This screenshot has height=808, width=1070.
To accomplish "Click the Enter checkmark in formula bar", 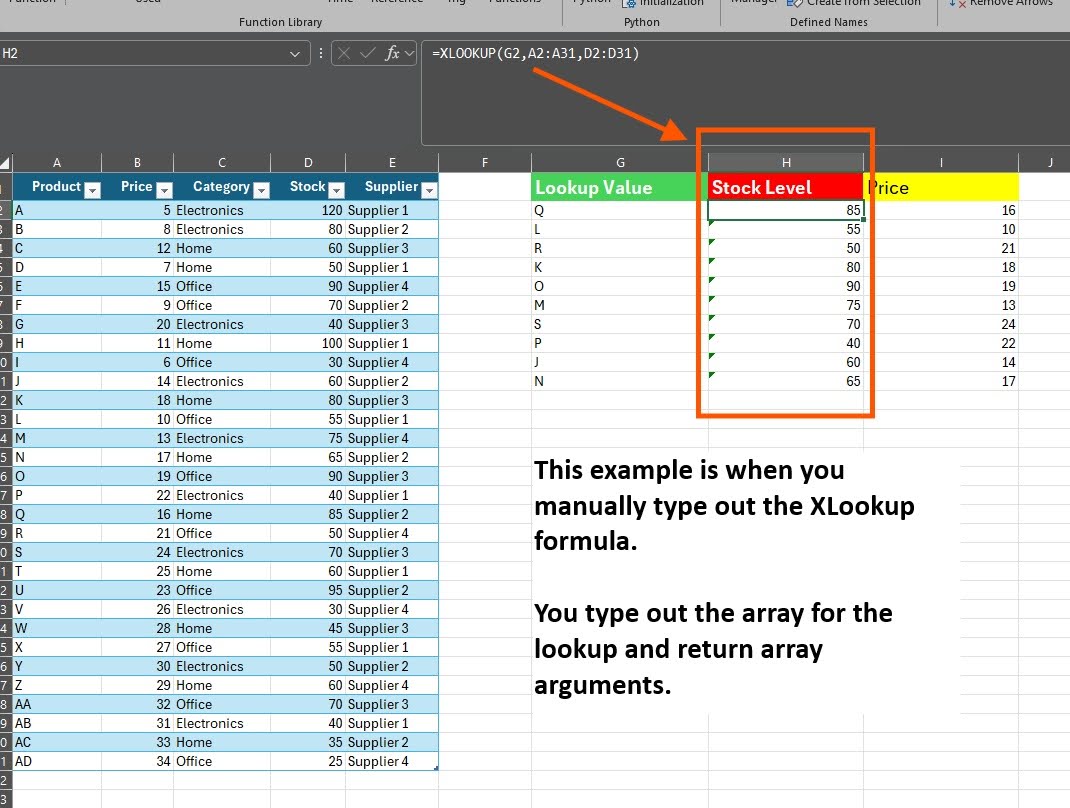I will click(x=368, y=53).
